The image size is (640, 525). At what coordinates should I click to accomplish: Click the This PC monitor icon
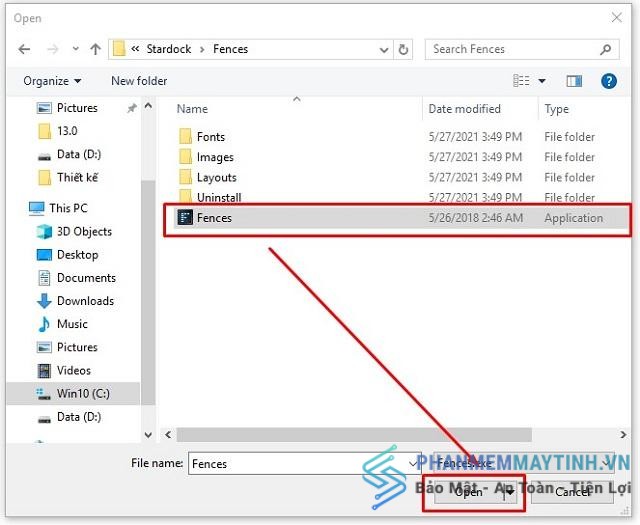37,208
